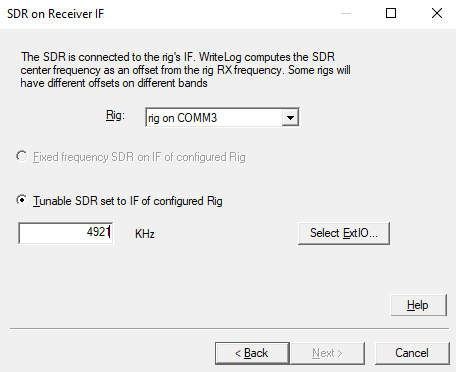Open the Select ExtIO dialog

tap(344, 233)
